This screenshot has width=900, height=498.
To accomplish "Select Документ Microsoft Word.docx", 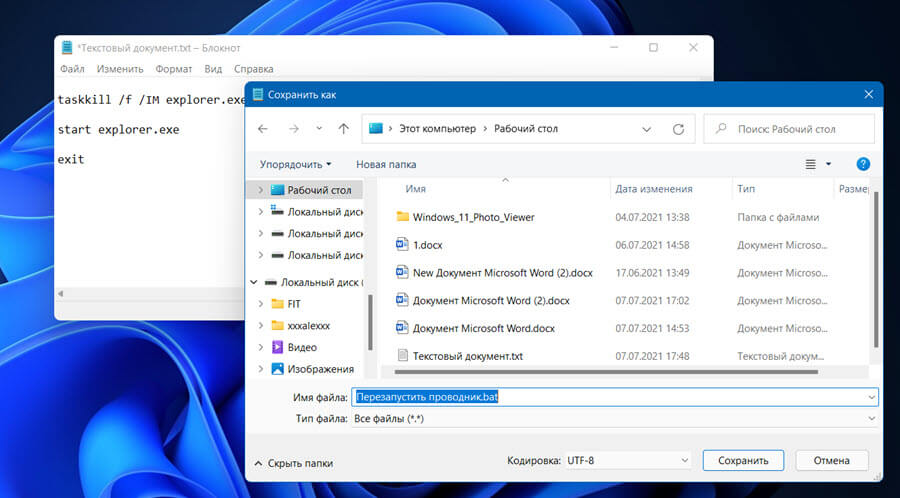I will [x=484, y=329].
